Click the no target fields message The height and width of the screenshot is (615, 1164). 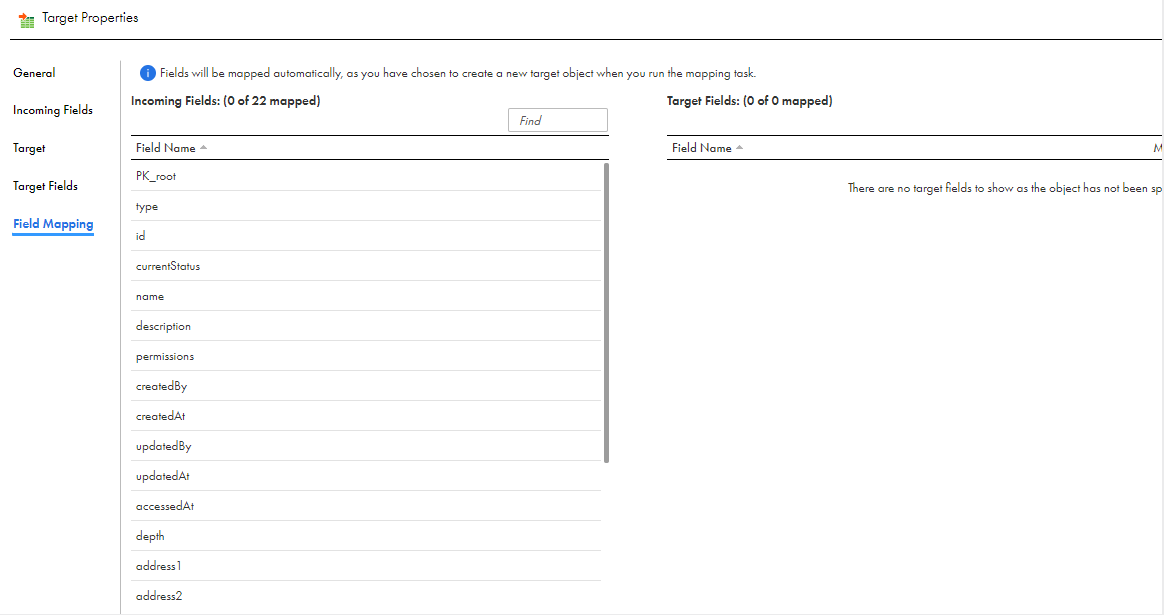coord(1005,189)
